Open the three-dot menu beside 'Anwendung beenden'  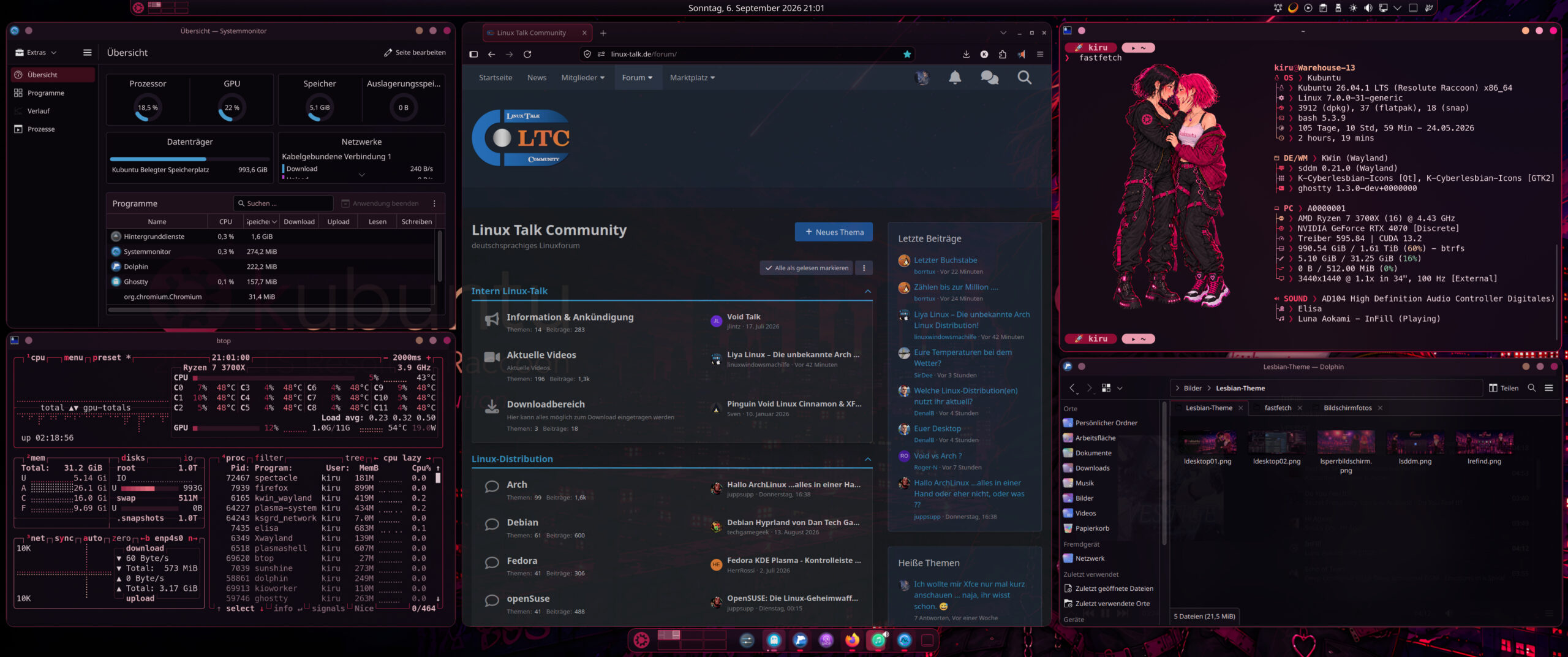[434, 203]
